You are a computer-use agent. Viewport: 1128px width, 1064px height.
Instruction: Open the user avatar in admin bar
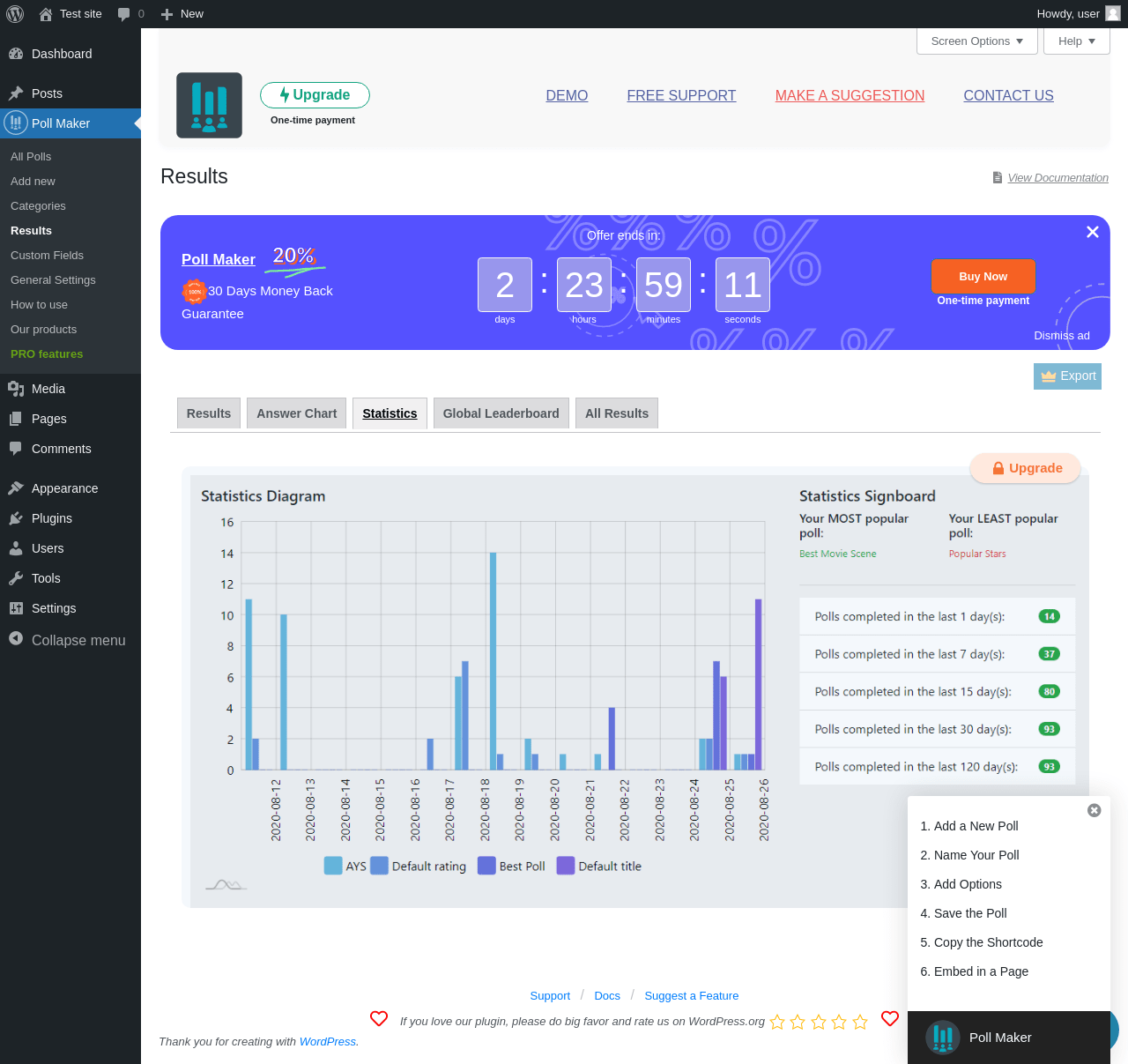point(1113,13)
